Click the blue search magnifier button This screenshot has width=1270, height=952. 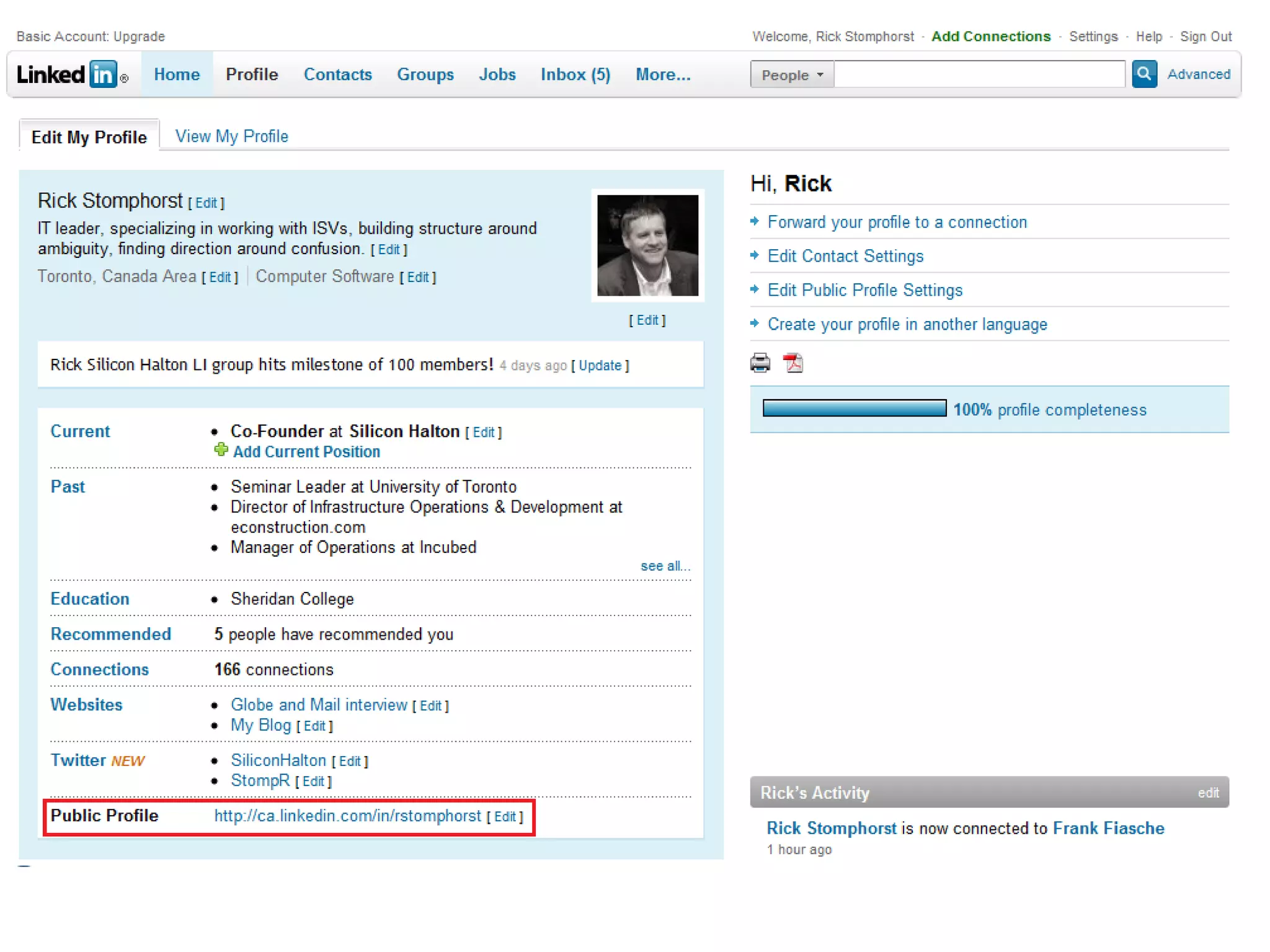(1143, 74)
